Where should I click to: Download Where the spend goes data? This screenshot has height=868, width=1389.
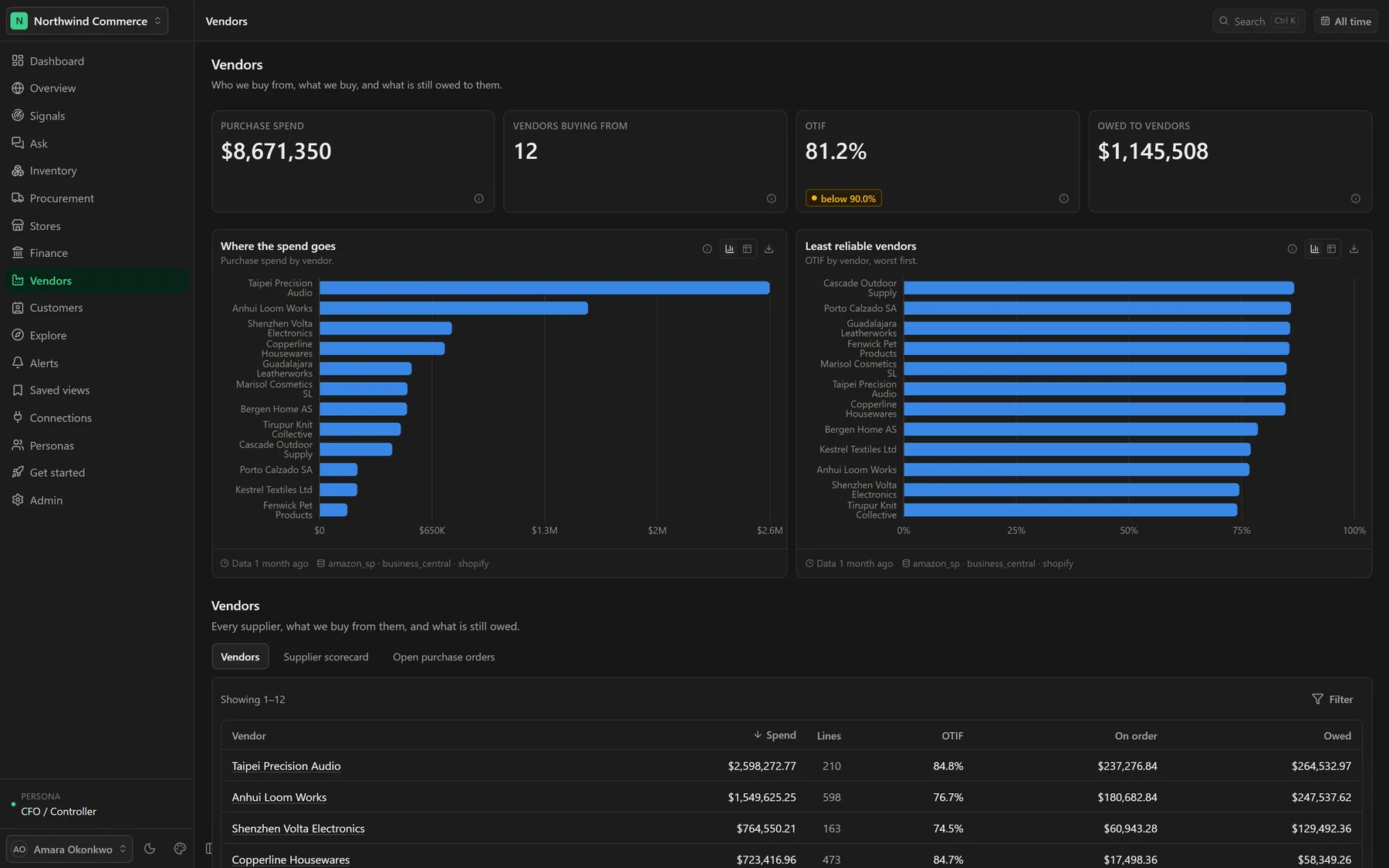tap(769, 249)
